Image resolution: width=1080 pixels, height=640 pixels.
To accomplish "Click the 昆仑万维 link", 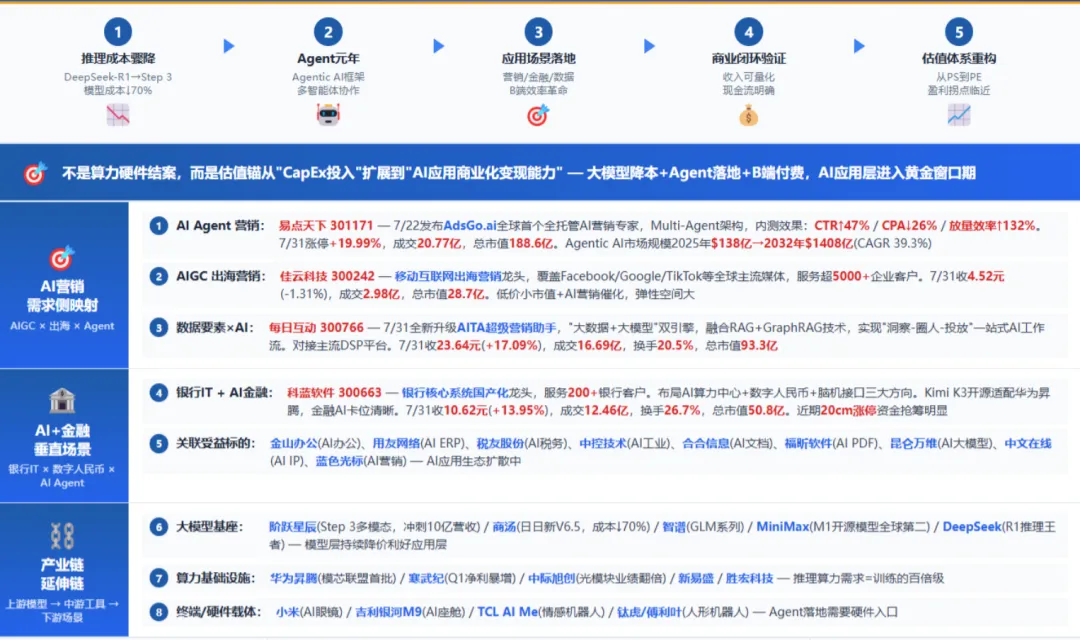I will [x=913, y=443].
